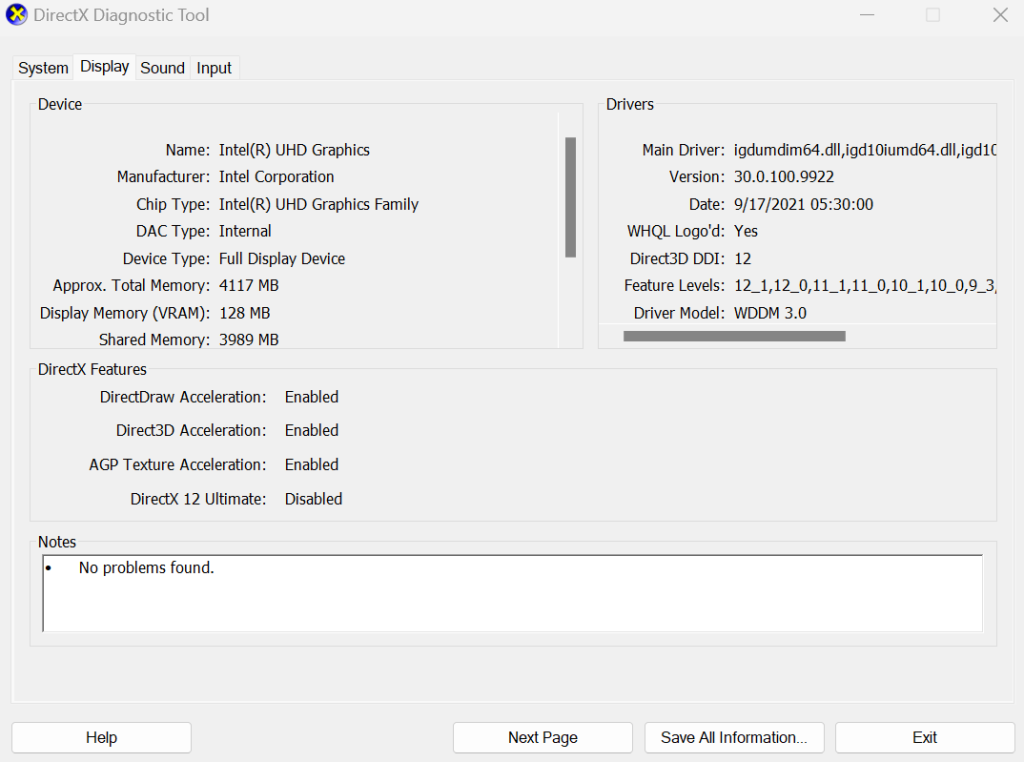Click the DirectX icon in the title bar

point(17,15)
